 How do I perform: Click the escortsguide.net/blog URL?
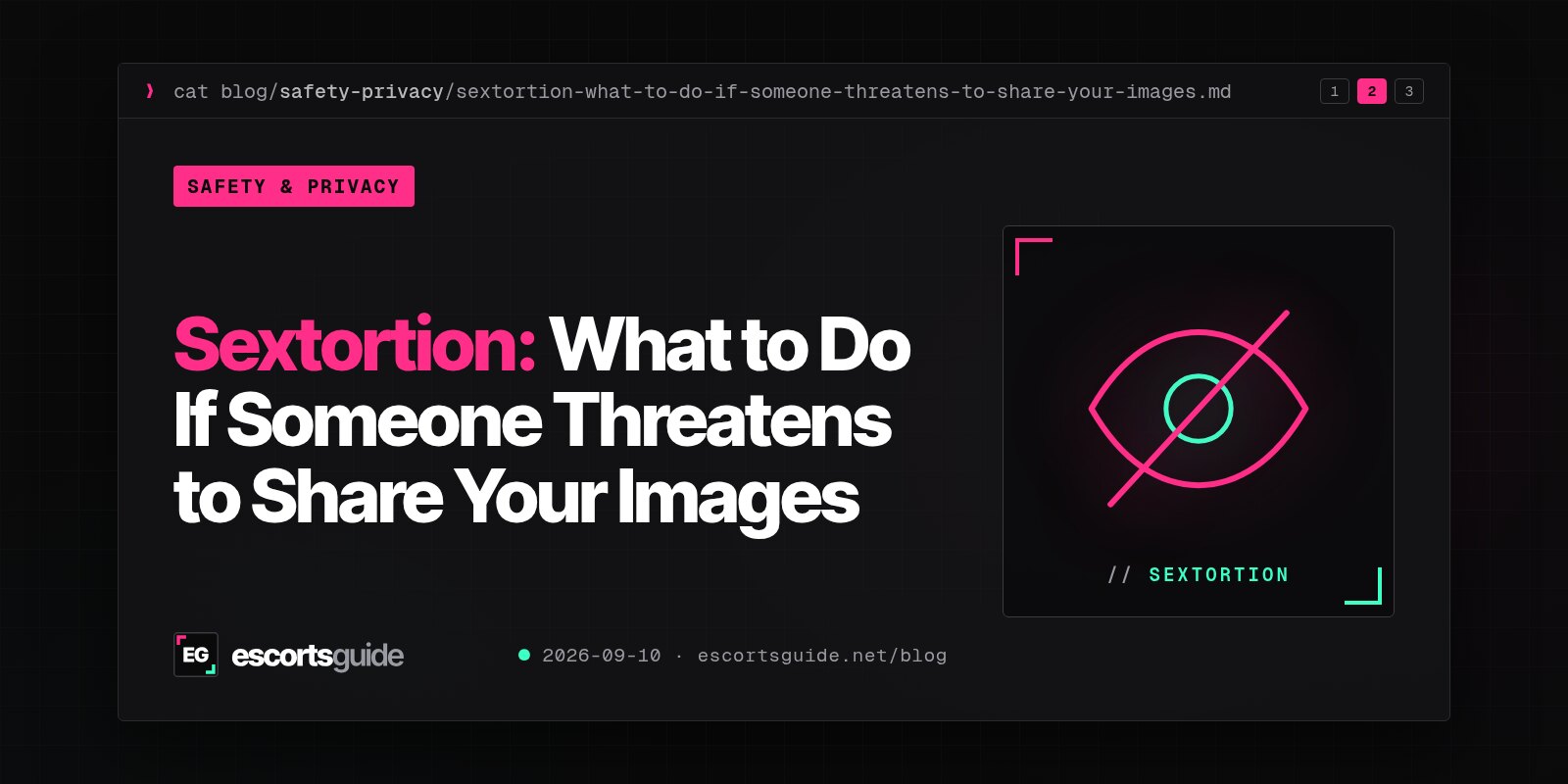(822, 656)
